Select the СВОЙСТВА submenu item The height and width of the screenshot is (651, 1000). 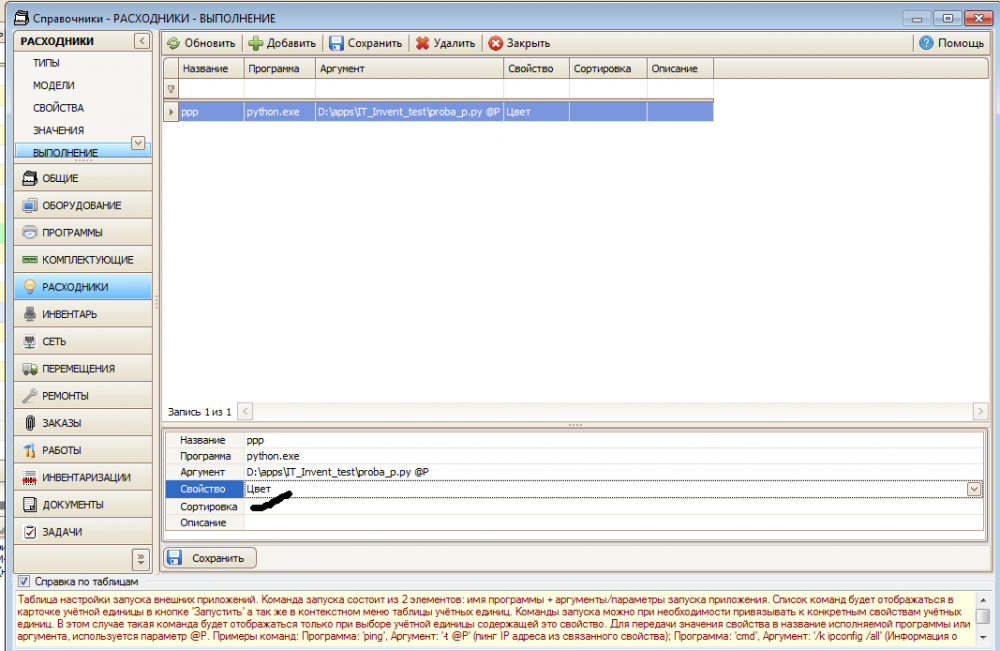coord(58,108)
